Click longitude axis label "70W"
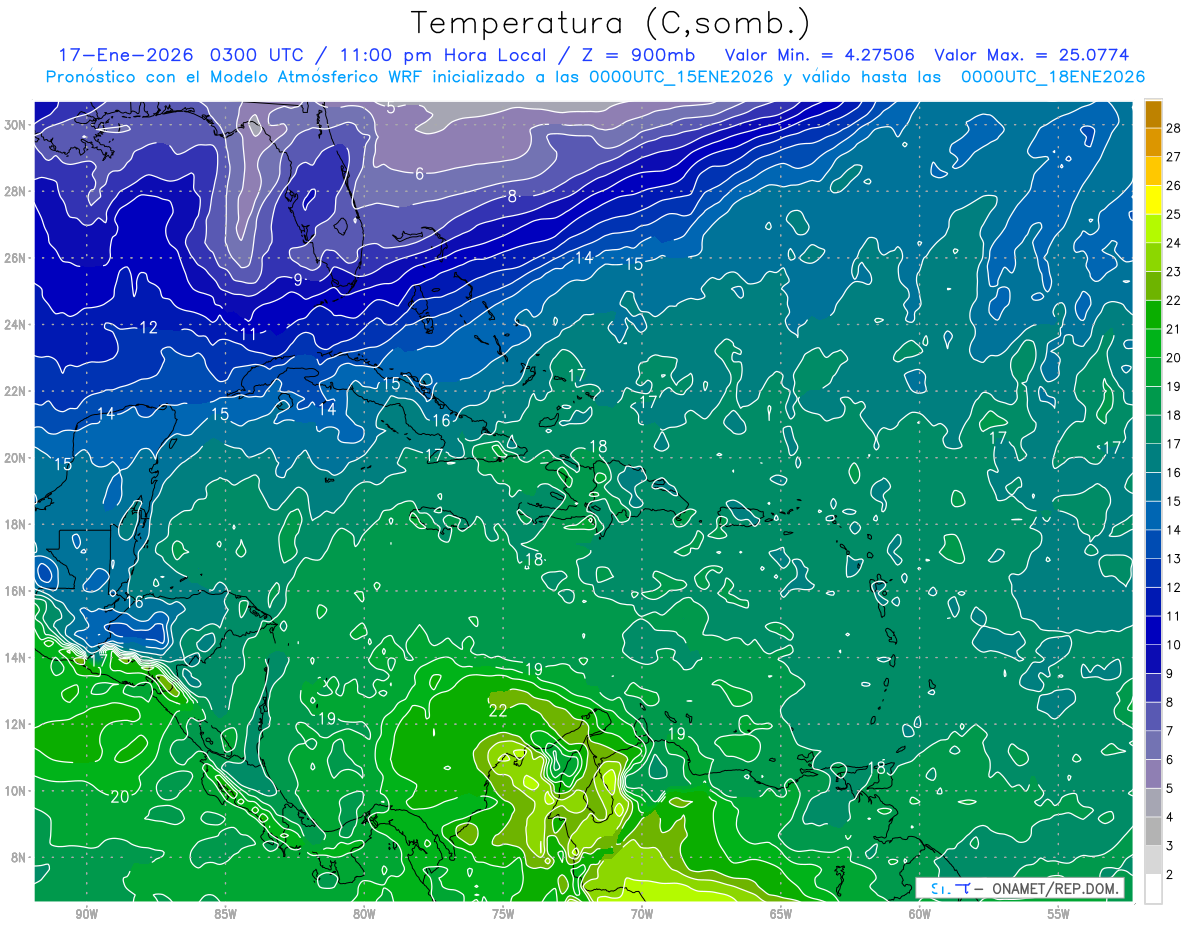This screenshot has height=927, width=1200. pyautogui.click(x=642, y=914)
